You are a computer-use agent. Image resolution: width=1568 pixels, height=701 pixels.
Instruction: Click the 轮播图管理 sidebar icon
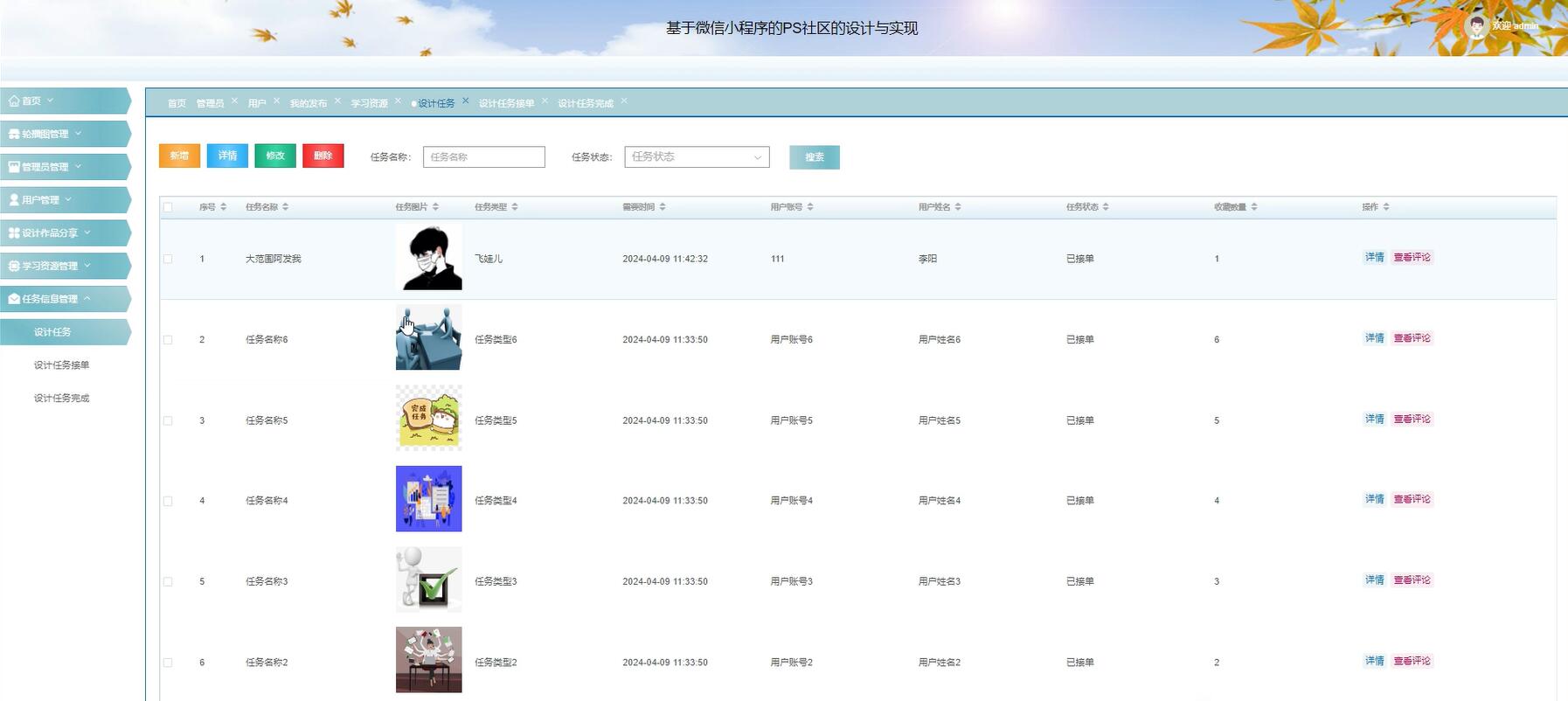(x=14, y=135)
